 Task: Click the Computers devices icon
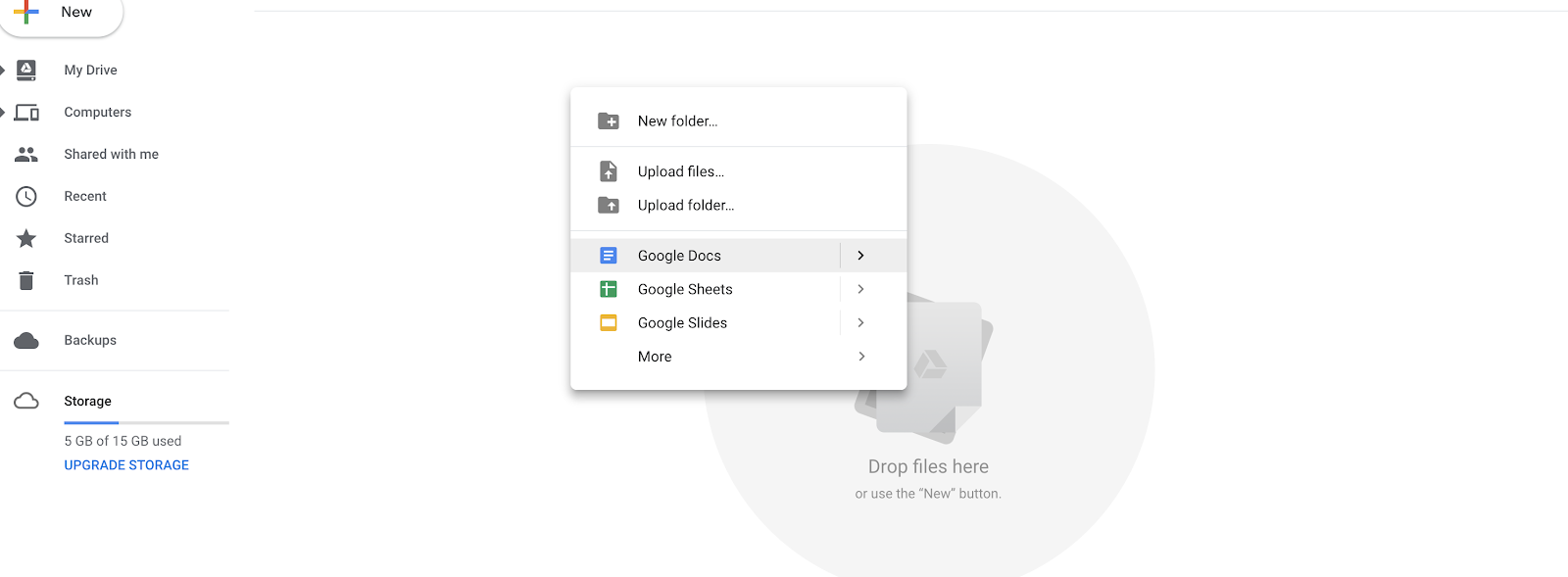tap(26, 113)
